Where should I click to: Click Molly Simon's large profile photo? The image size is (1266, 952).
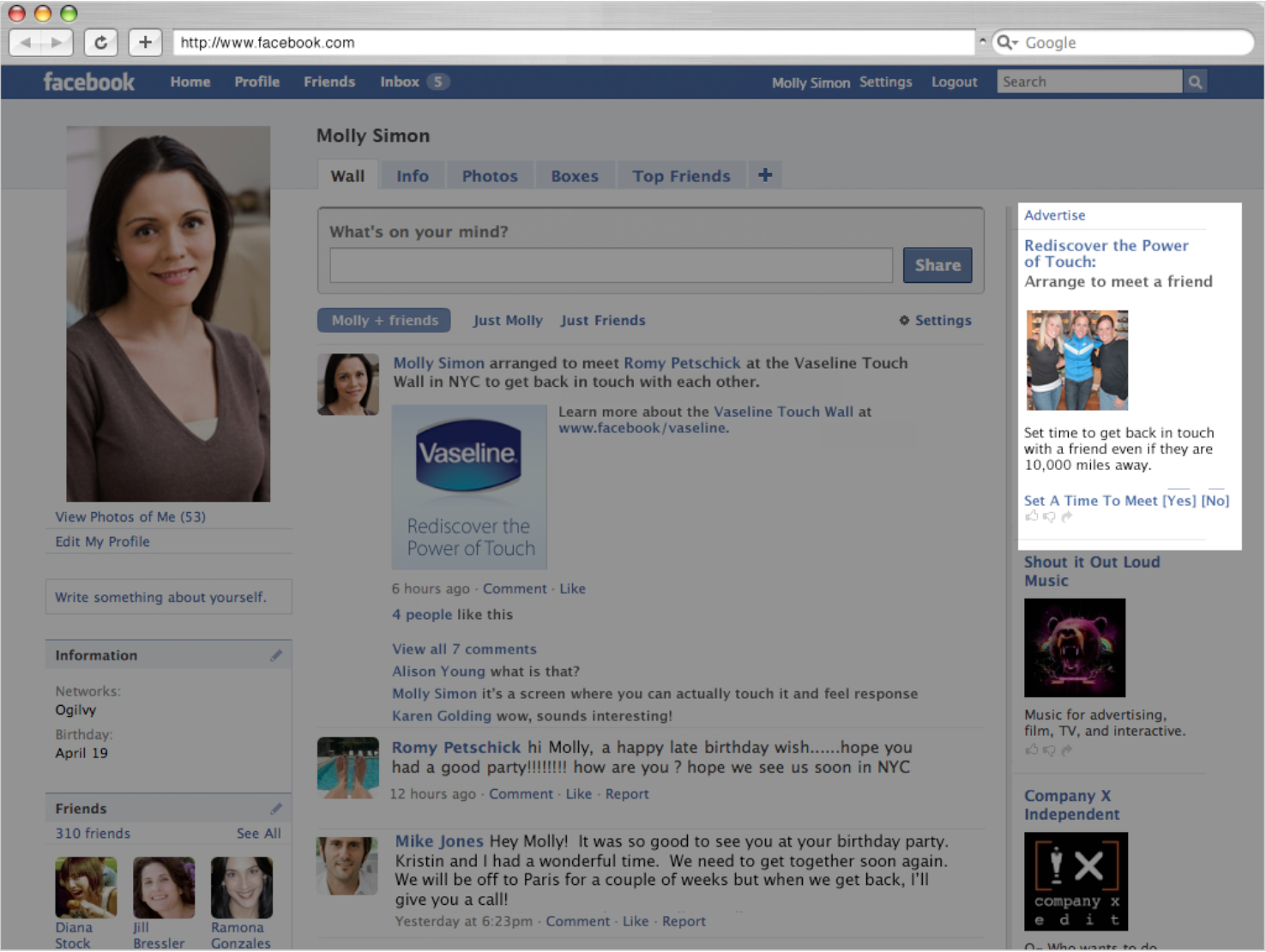168,314
